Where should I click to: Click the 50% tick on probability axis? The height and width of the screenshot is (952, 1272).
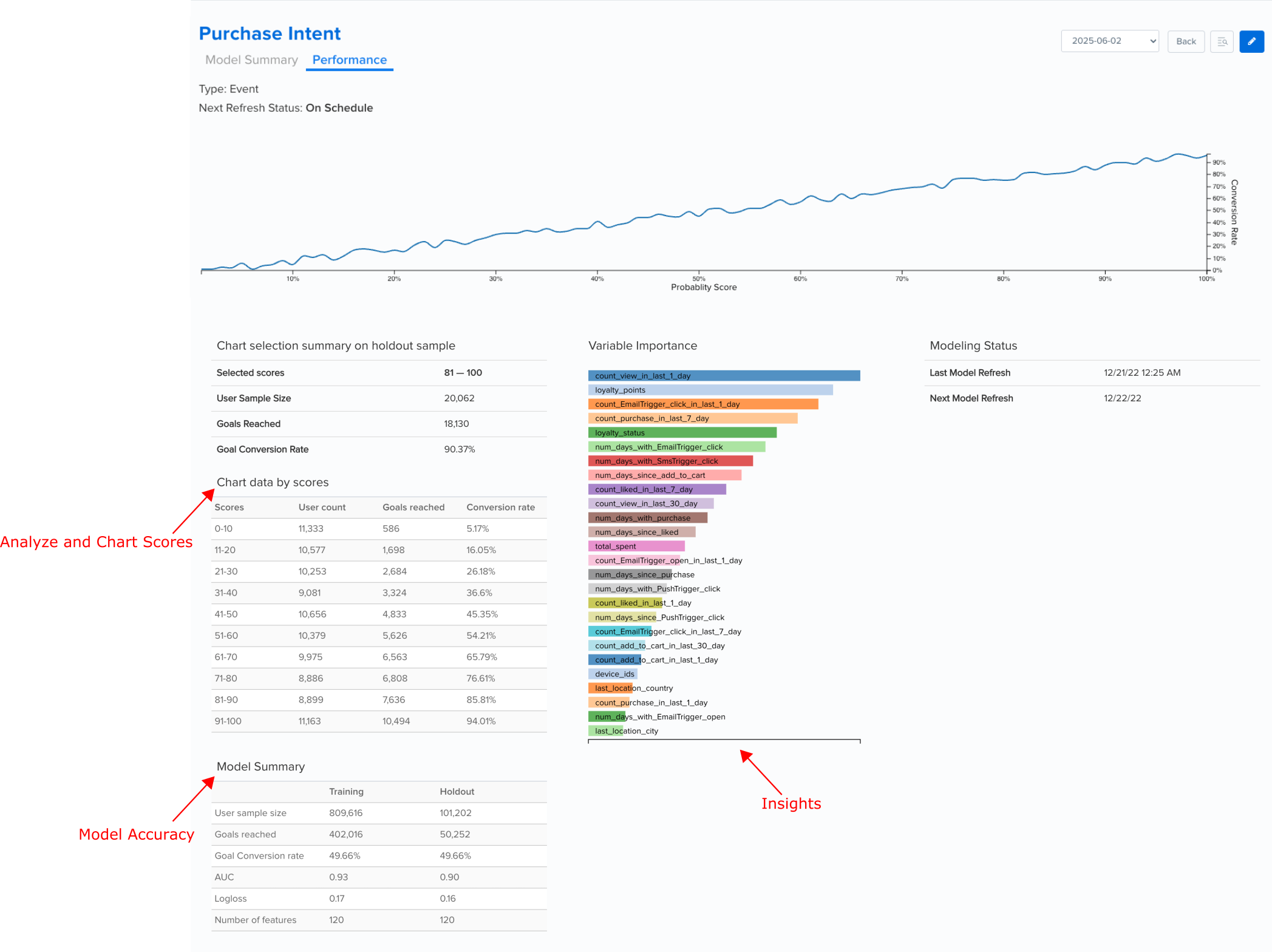699,279
